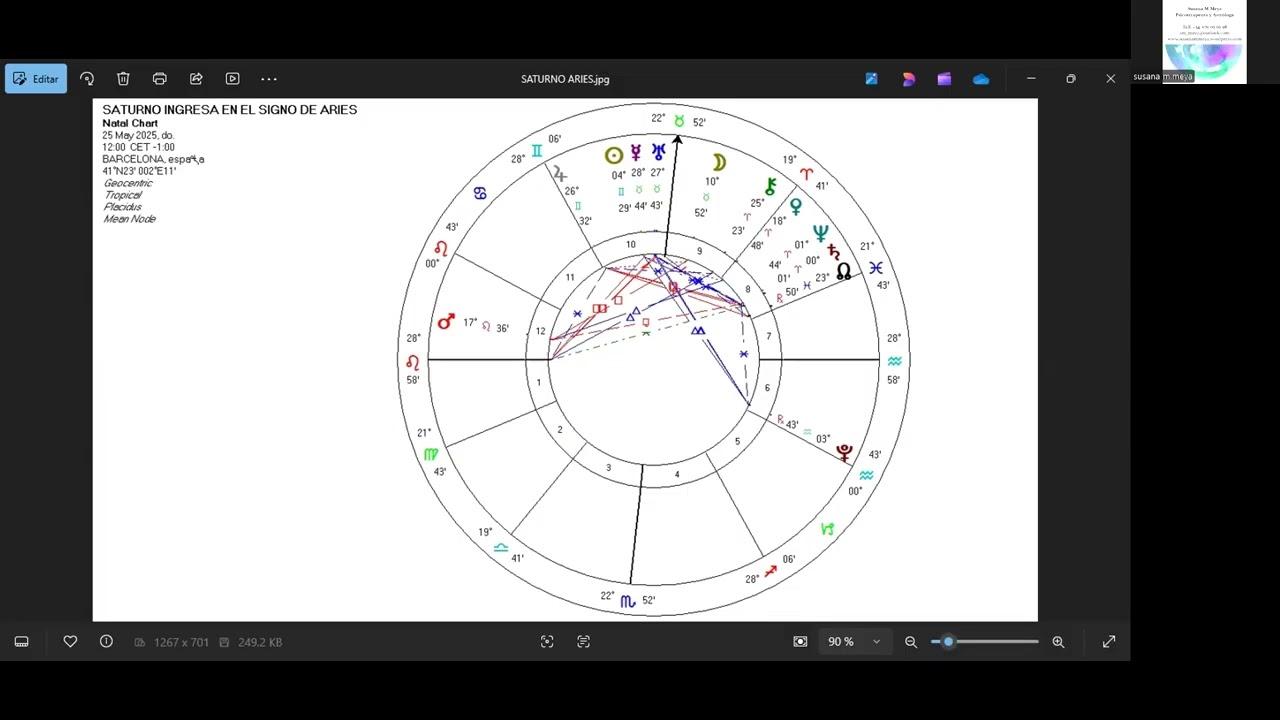The width and height of the screenshot is (1280, 720).
Task: Click the file size 249.2 KB
Action: (260, 642)
